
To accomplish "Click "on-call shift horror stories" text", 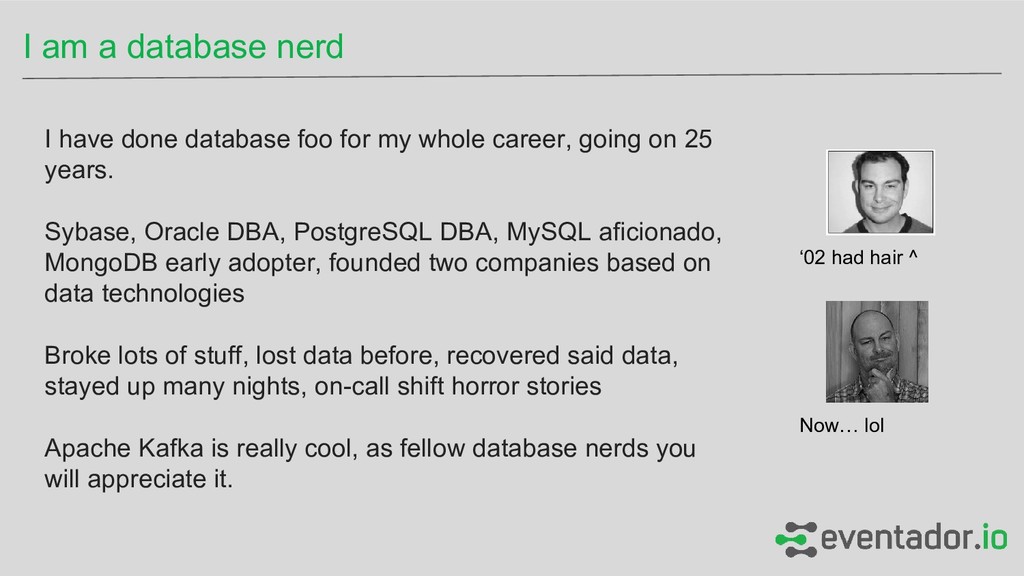I will [457, 387].
